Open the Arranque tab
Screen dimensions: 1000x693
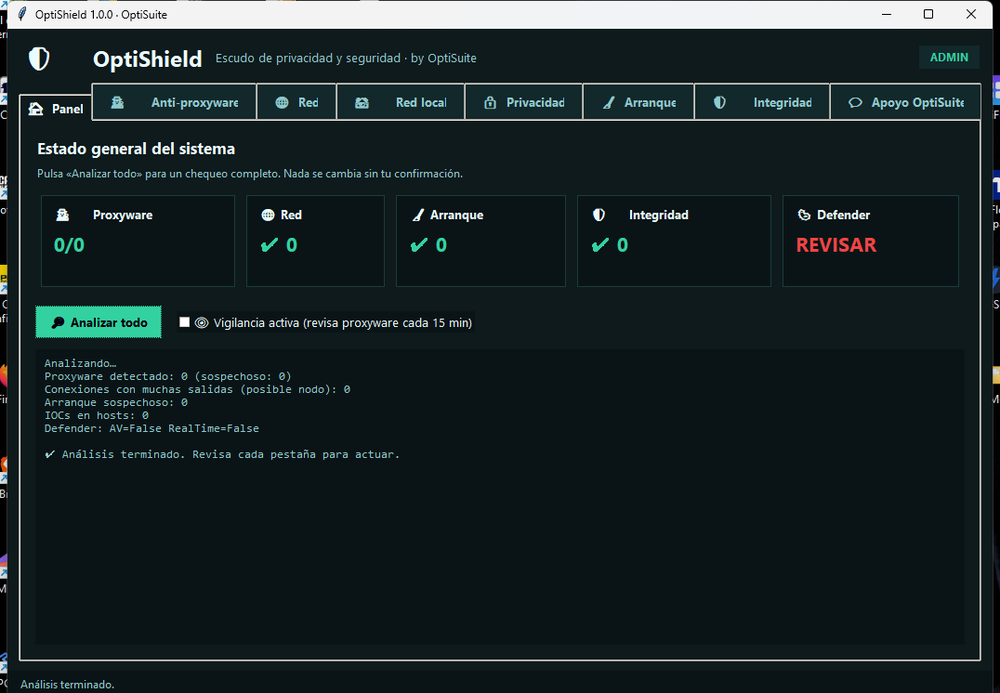pyautogui.click(x=638, y=102)
